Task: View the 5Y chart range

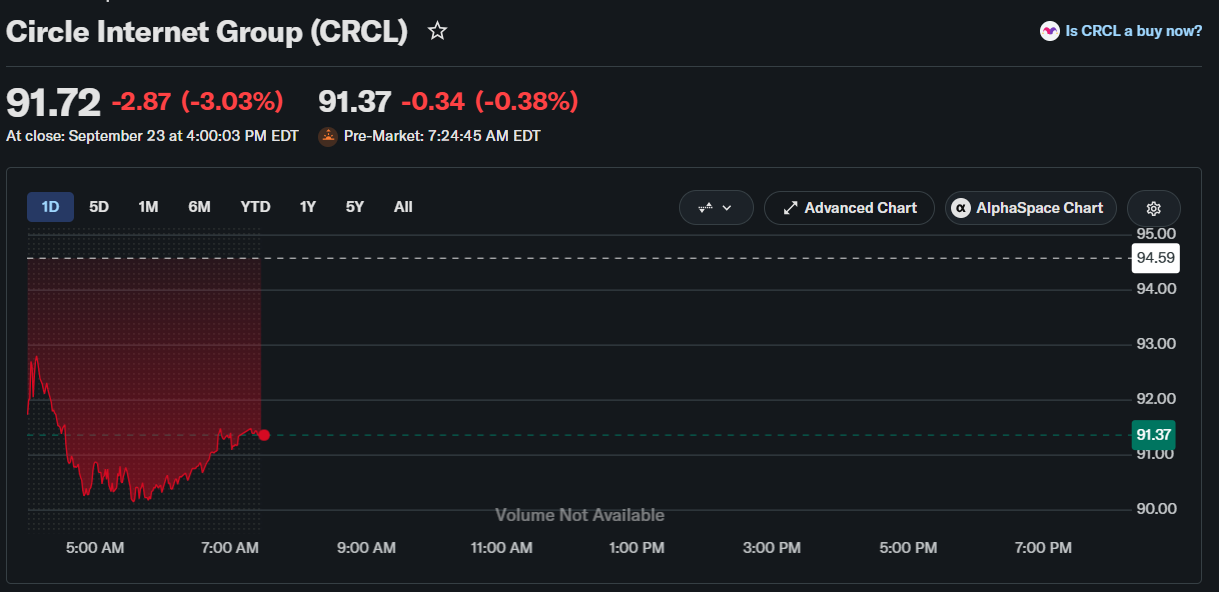Action: pos(355,207)
